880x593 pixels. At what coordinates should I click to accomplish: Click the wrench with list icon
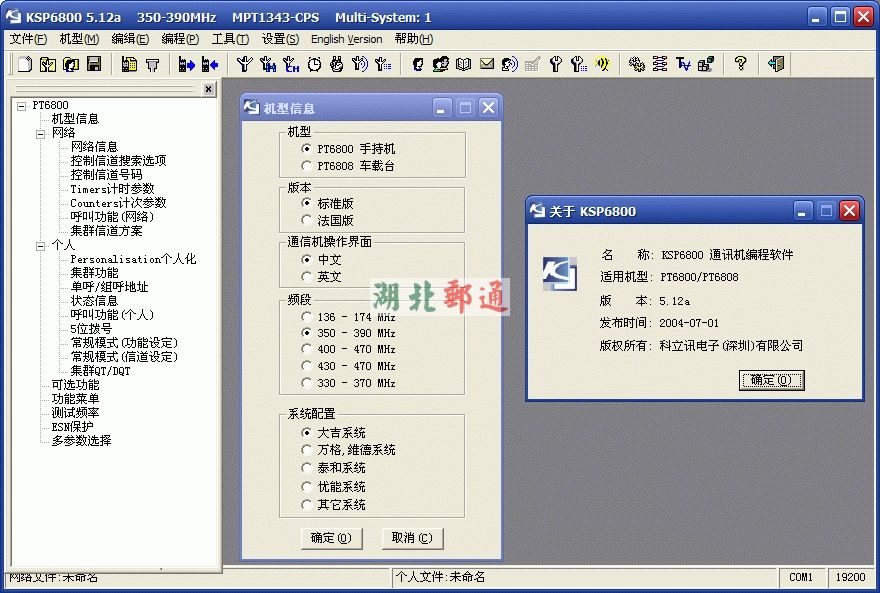(579, 64)
